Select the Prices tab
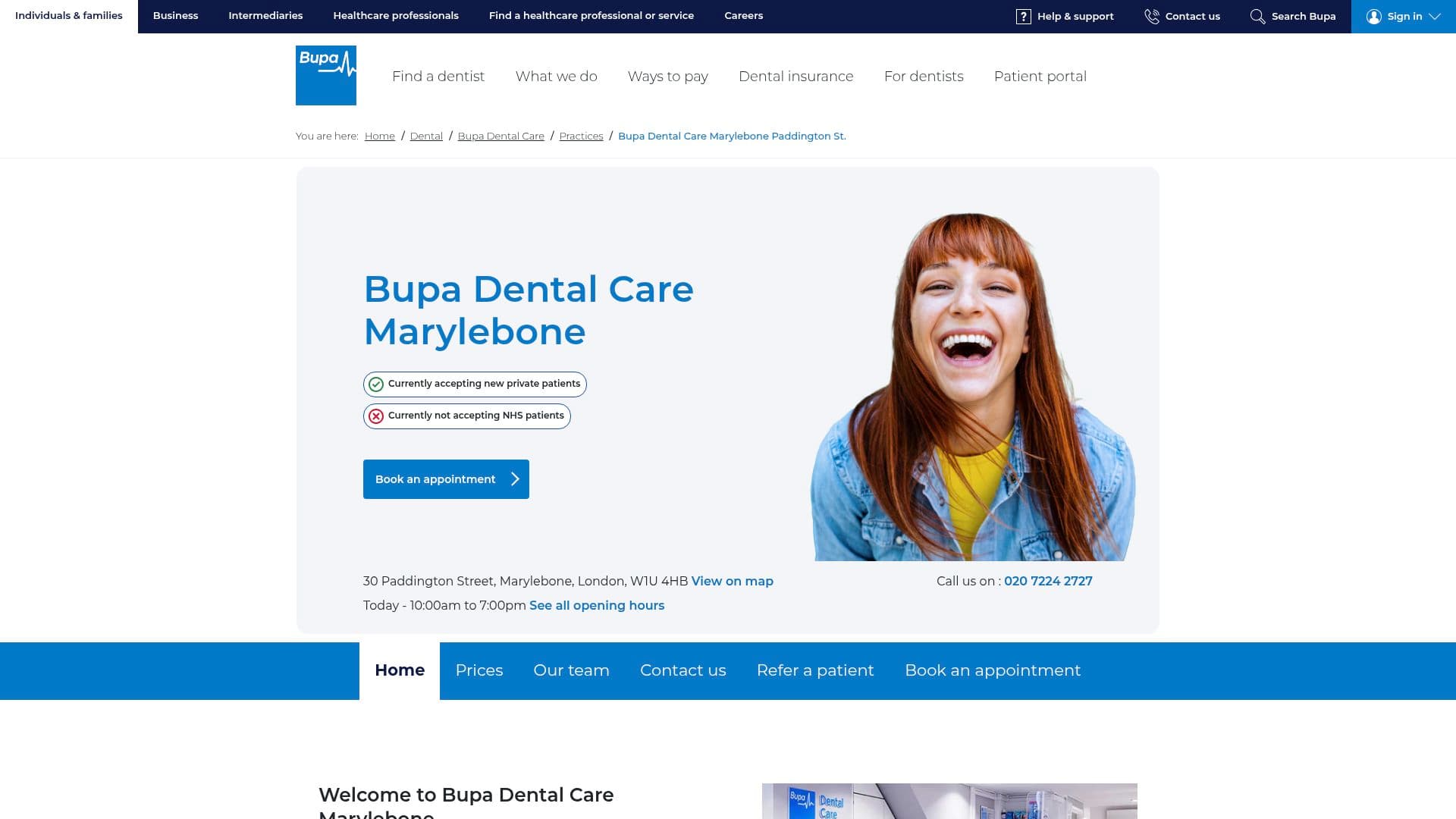Image resolution: width=1456 pixels, height=819 pixels. (x=479, y=671)
